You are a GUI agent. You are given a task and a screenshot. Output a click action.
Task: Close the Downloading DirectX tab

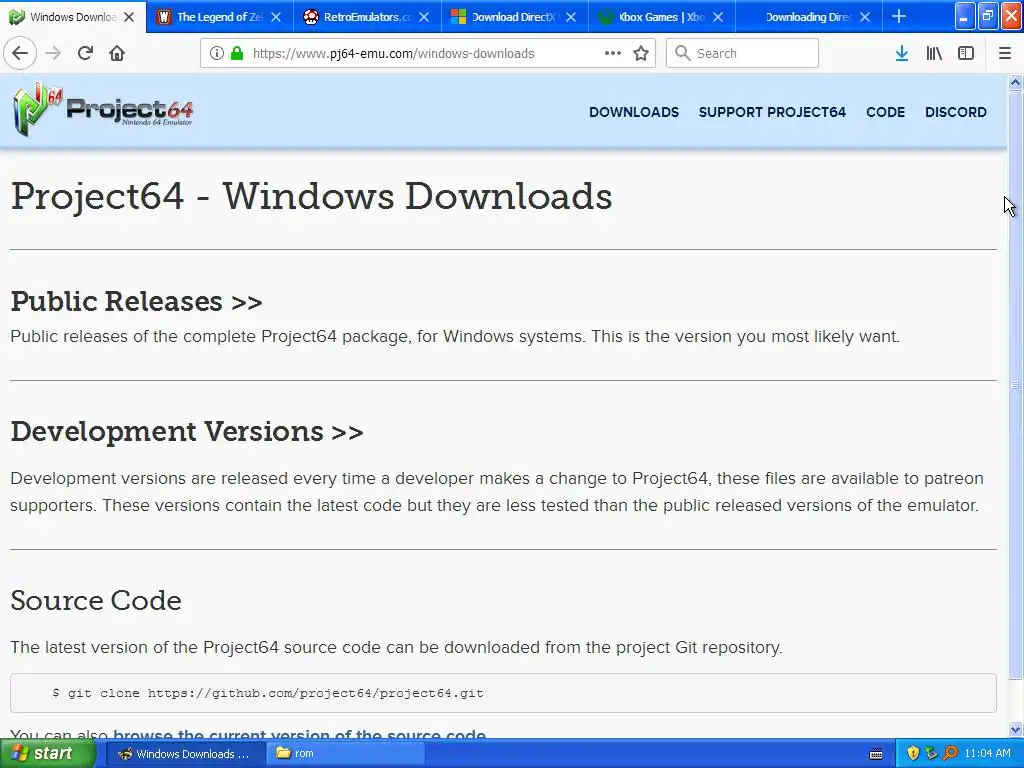coord(865,17)
